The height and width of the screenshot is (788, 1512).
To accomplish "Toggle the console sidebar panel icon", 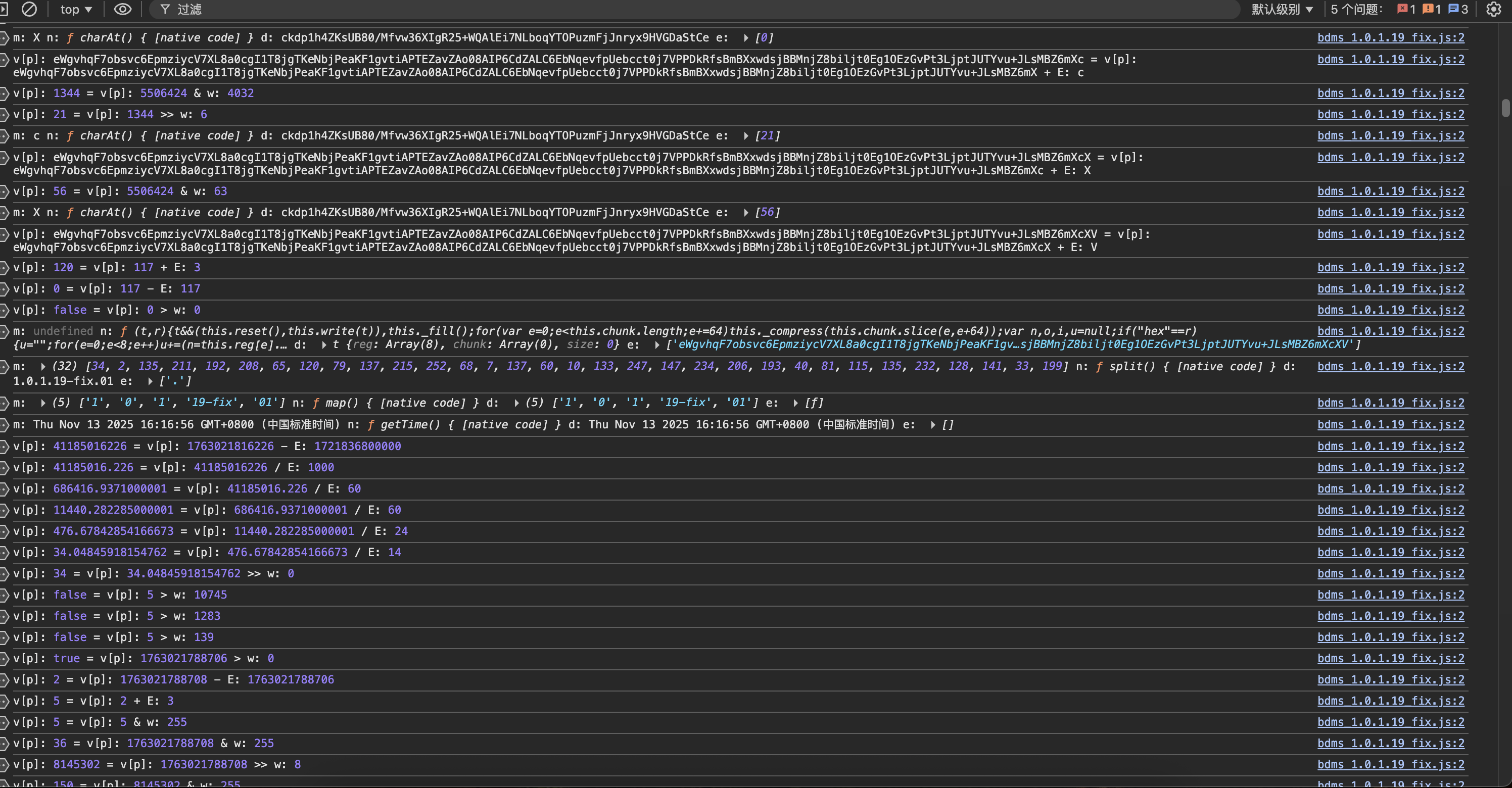I will 4,10.
